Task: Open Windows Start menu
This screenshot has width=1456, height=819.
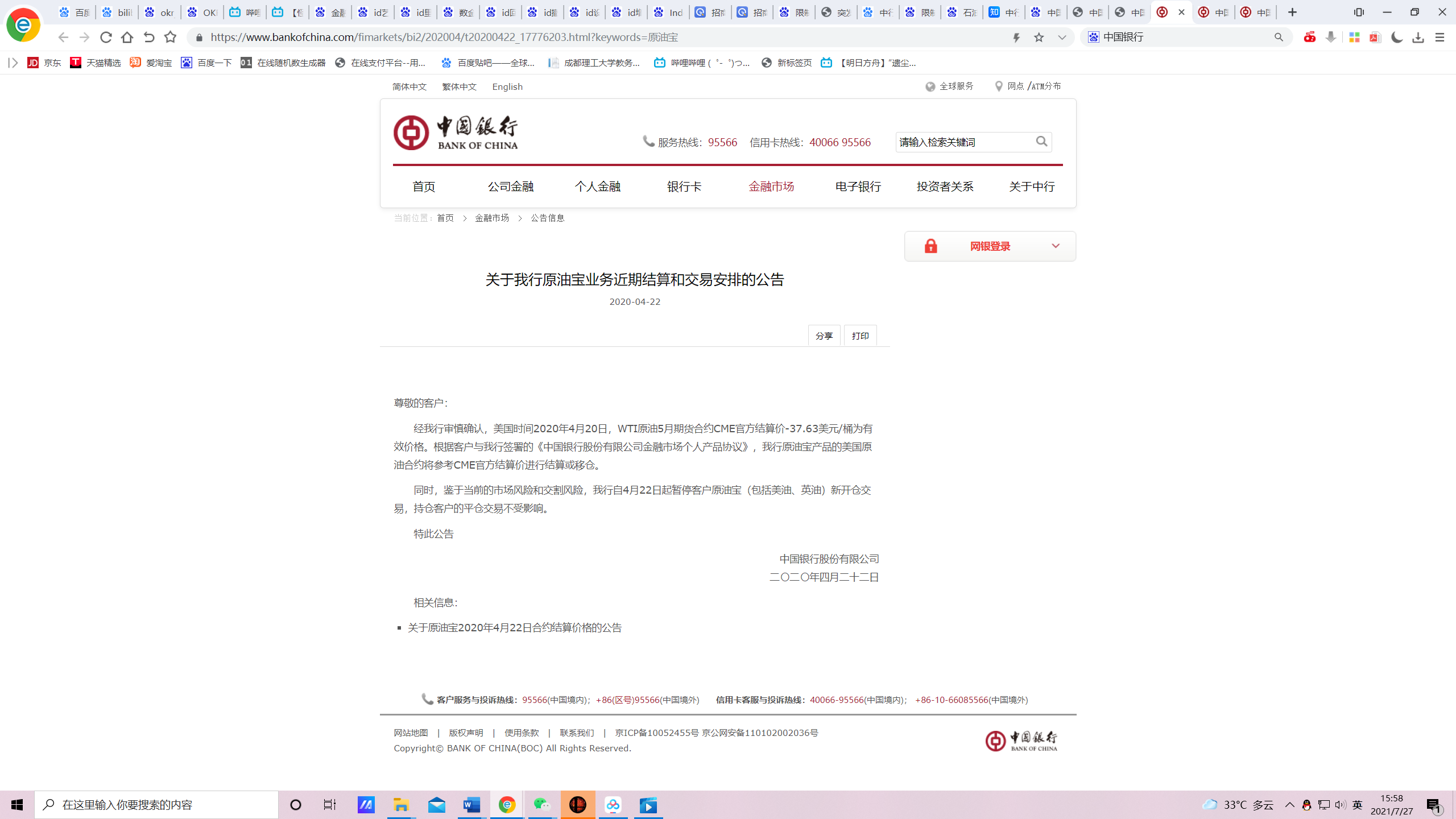Action: (17, 805)
